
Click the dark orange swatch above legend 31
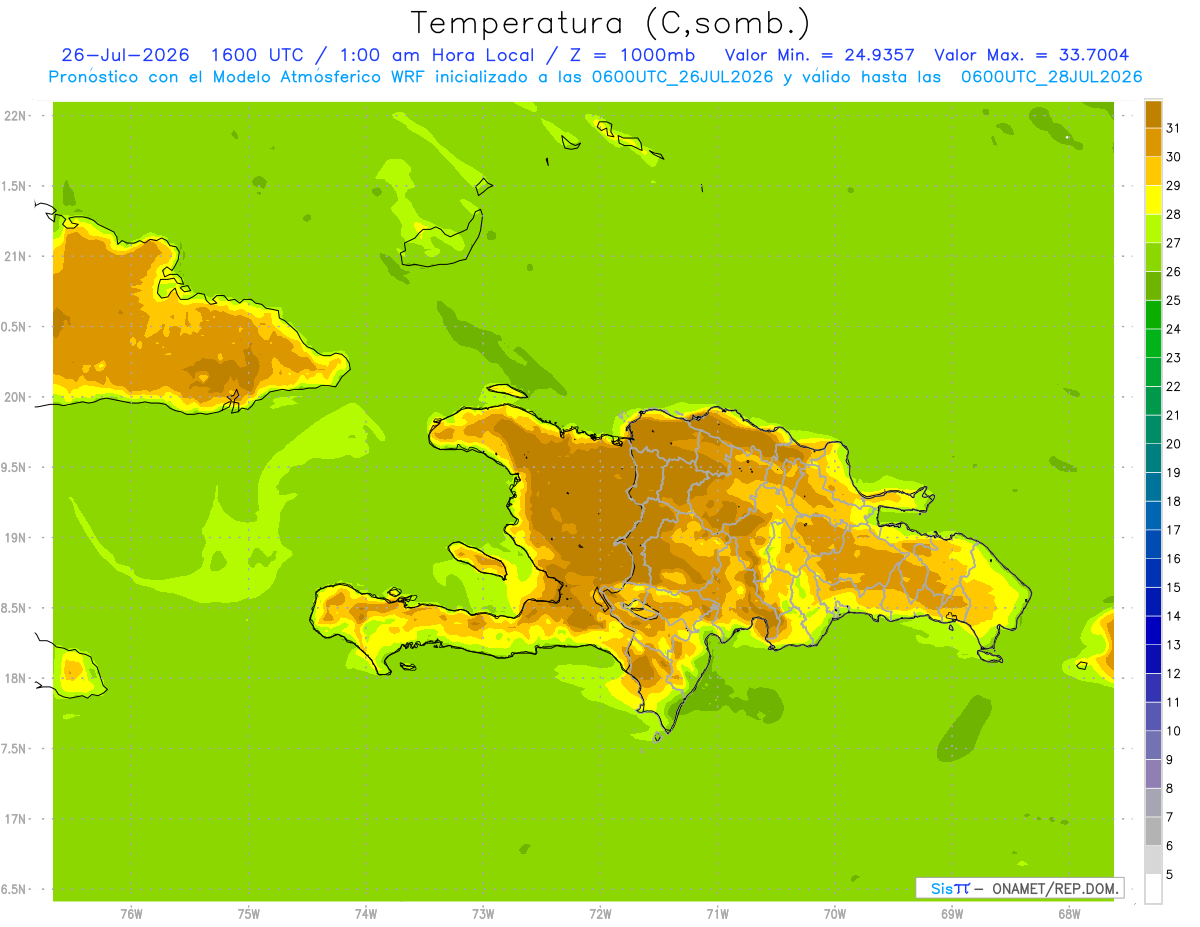pos(1153,114)
